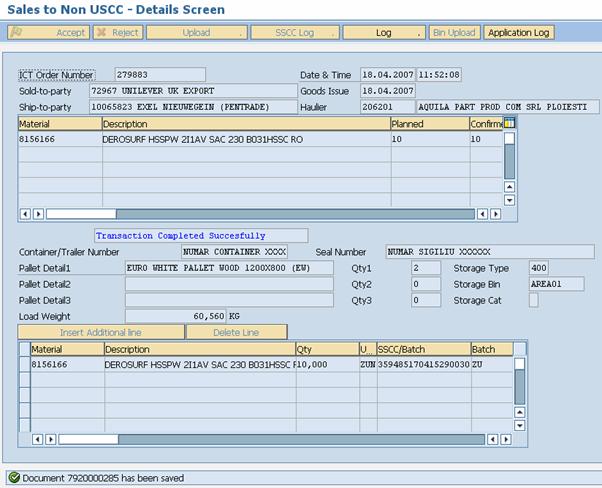Click the upper table's scroll down arrow
Viewport: 602px width, 488px height.
pyautogui.click(x=509, y=200)
